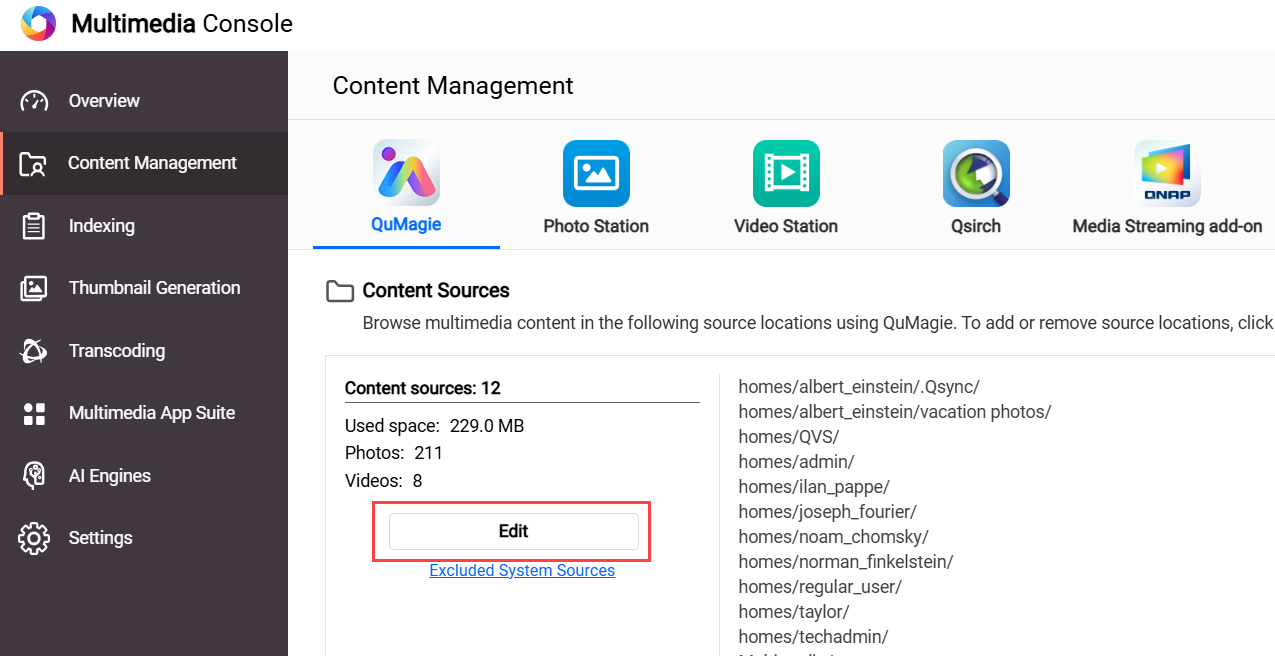This screenshot has height=656, width=1275.
Task: Select the Content Management sidebar item
Action: point(152,163)
